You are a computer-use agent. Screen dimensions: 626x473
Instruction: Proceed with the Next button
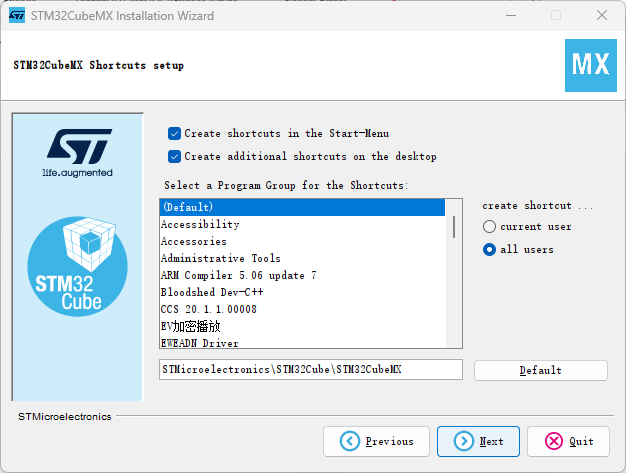pyautogui.click(x=478, y=441)
